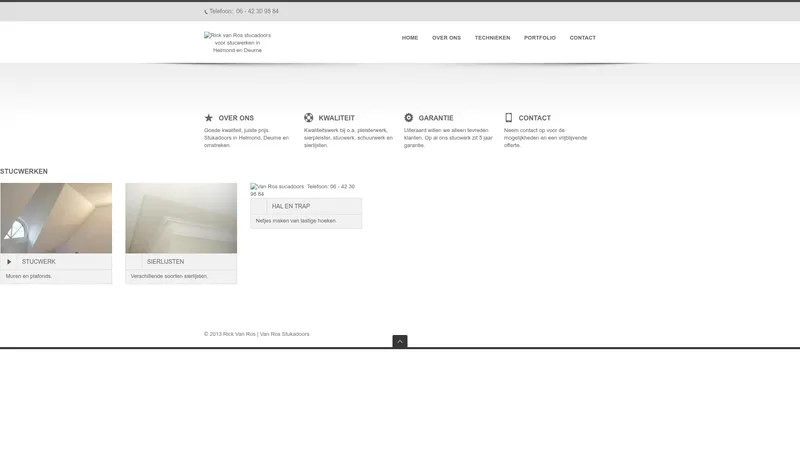
Task: Open the STUCWERK card title
Action: (39, 262)
